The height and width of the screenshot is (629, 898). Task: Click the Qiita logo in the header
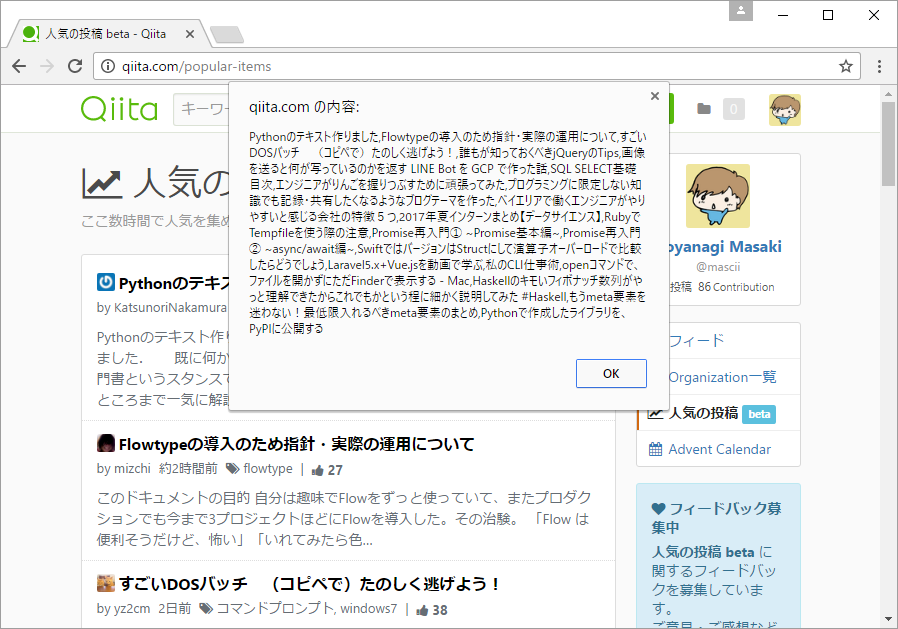119,108
